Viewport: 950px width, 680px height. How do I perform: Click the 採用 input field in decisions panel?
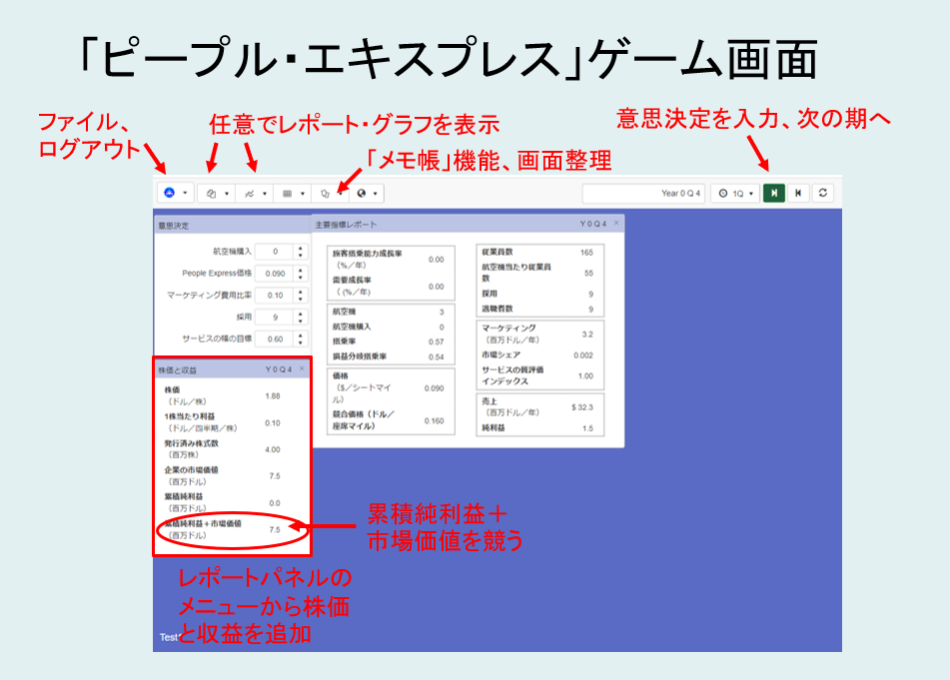tap(274, 317)
